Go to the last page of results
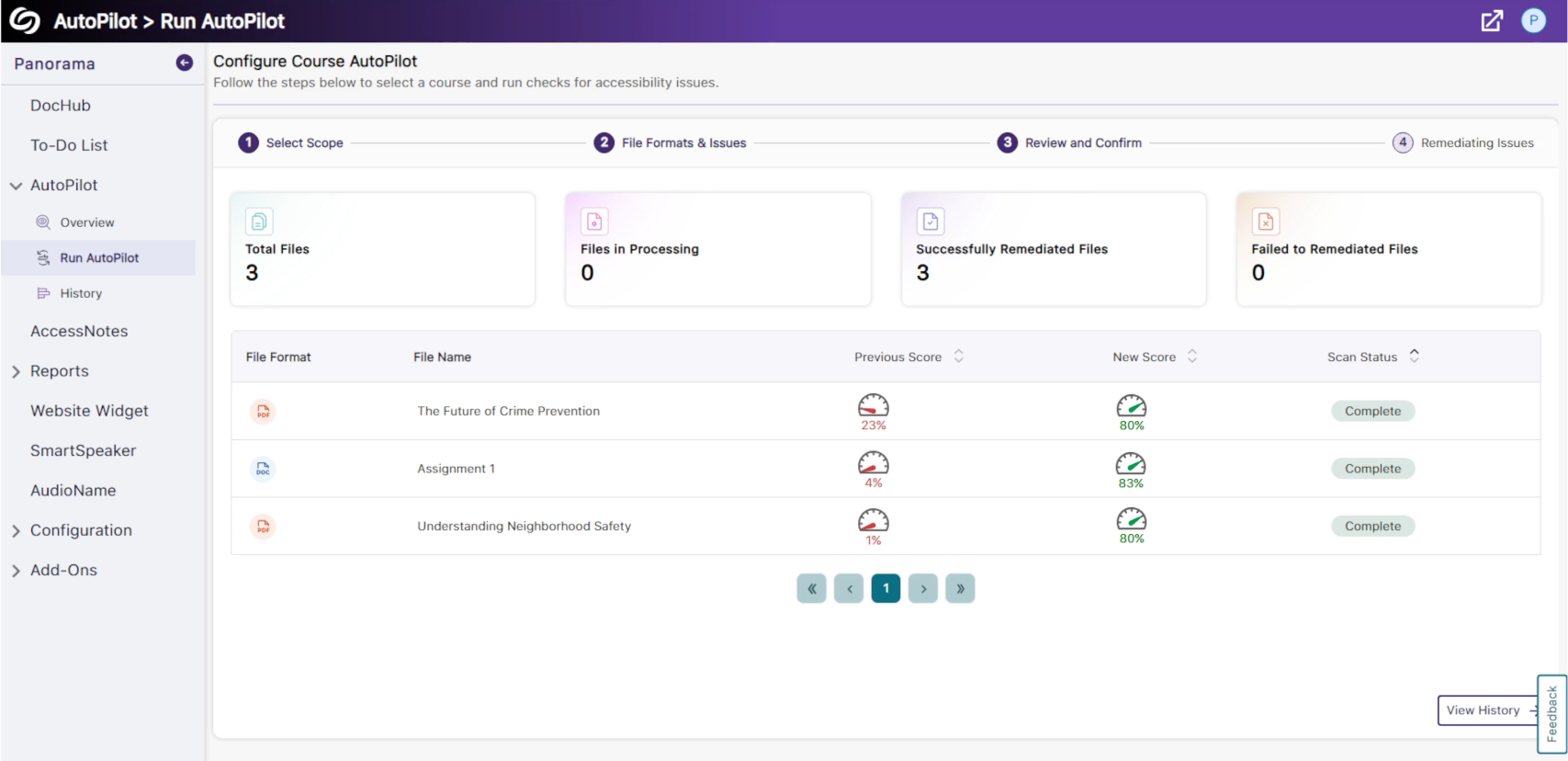This screenshot has width=1568, height=761. 960,589
